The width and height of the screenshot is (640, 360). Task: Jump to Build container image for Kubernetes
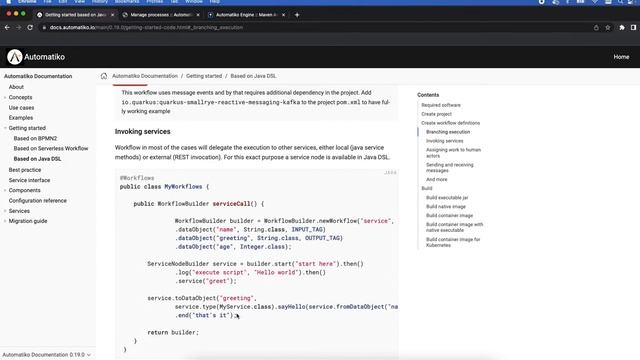453,242
